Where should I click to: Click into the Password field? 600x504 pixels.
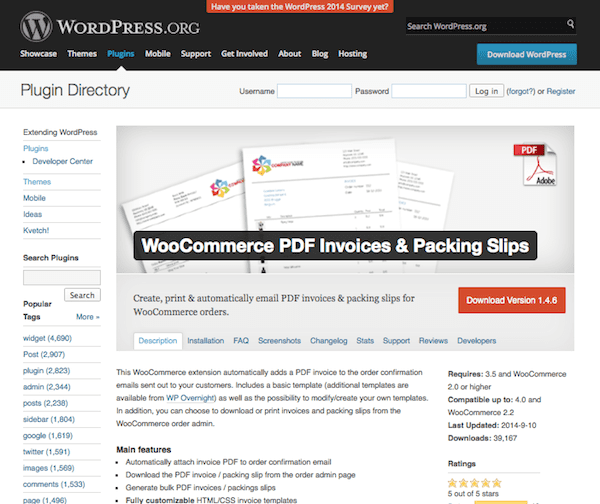tap(429, 91)
